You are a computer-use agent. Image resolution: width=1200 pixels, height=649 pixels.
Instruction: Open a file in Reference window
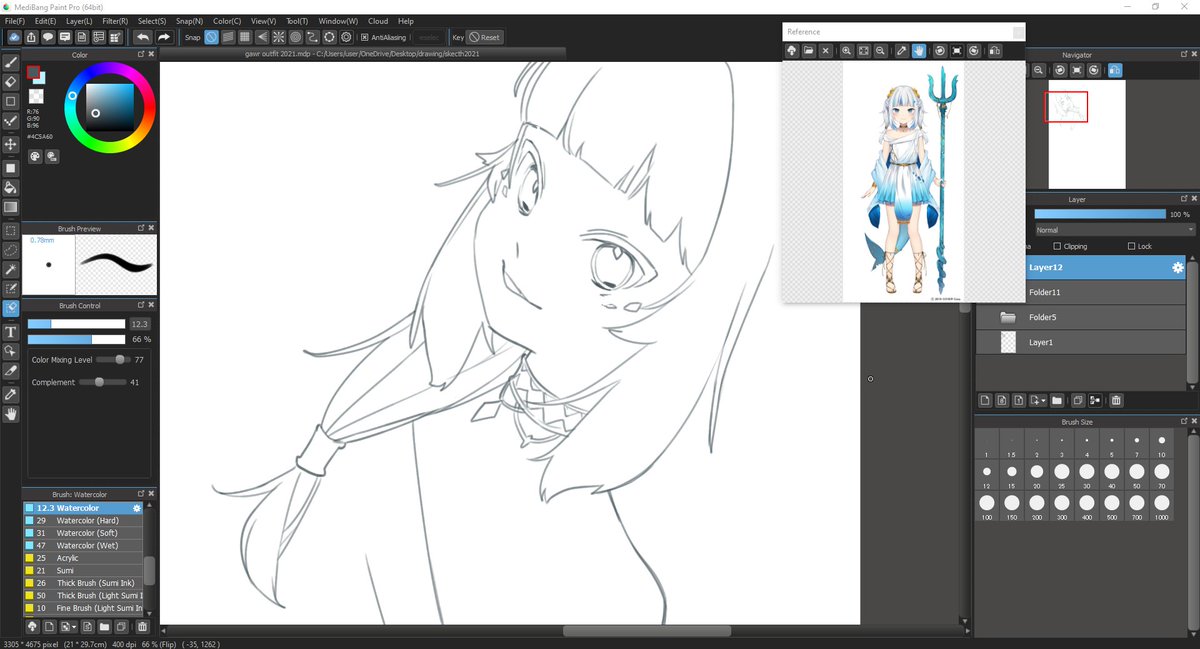[x=808, y=50]
